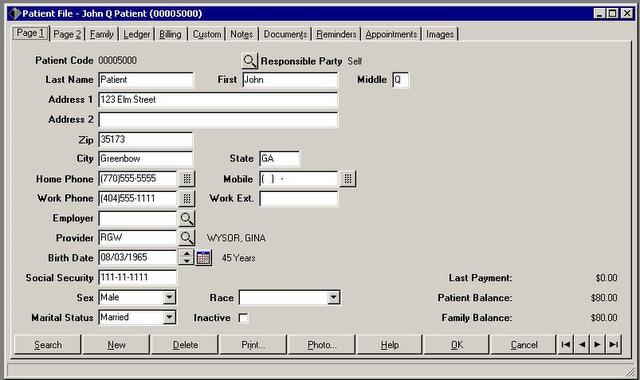The image size is (640, 380).
Task: Click the Work Phone field
Action: tap(138, 198)
